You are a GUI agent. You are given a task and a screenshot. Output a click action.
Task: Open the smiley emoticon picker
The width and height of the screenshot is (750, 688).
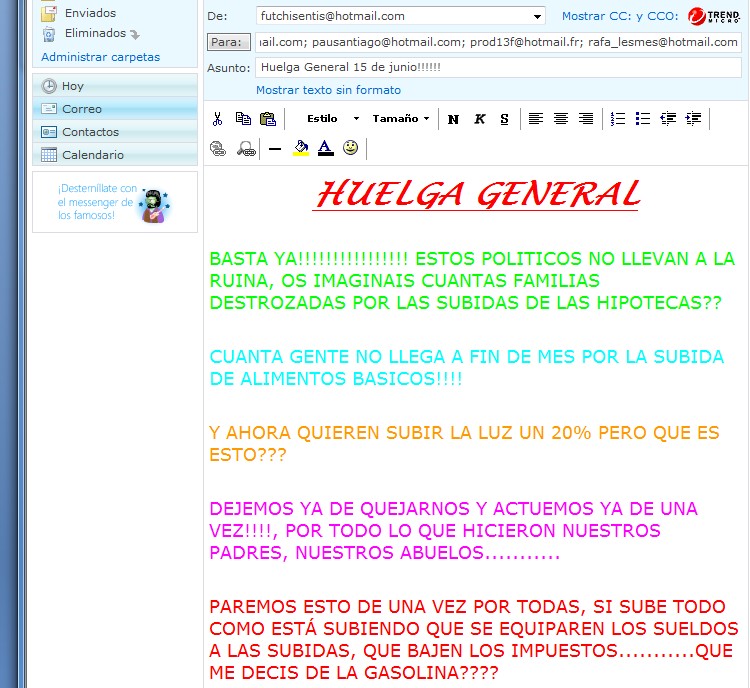350,148
